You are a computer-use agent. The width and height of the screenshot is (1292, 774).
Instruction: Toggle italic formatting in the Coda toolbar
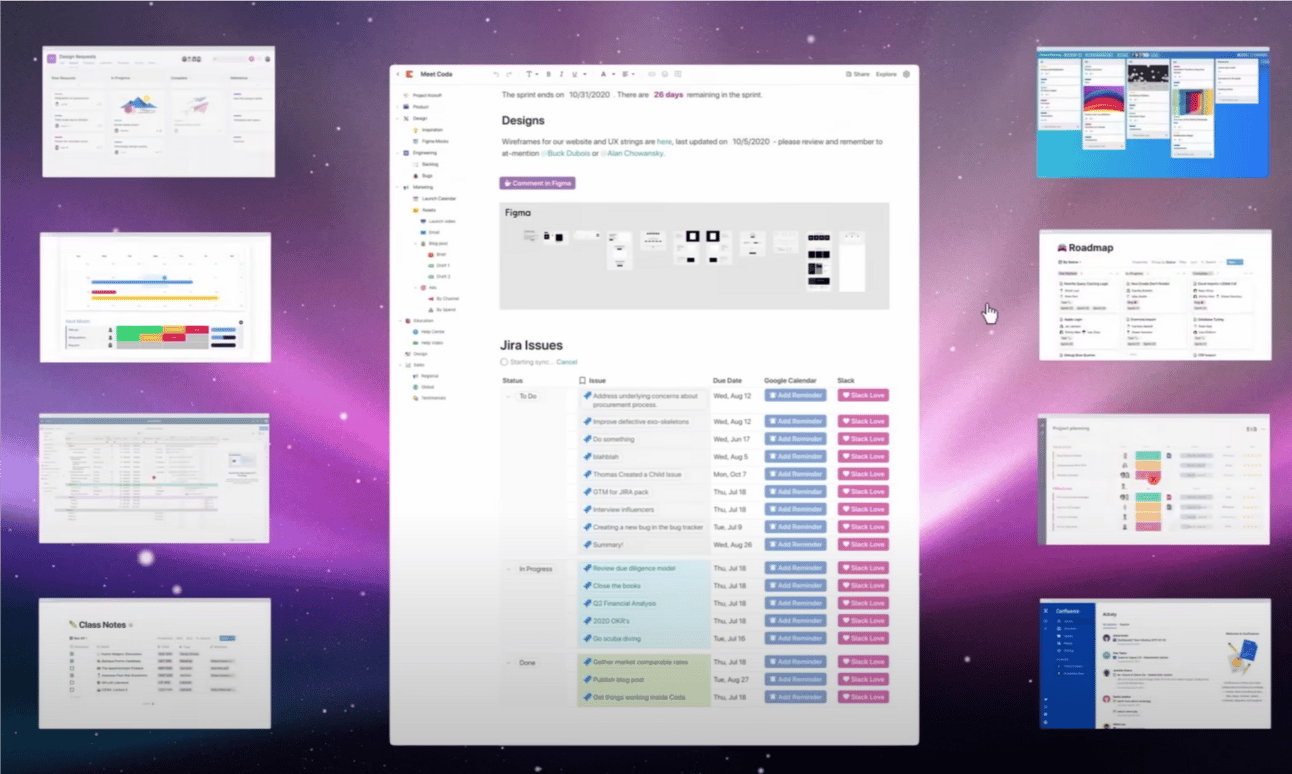(x=561, y=74)
